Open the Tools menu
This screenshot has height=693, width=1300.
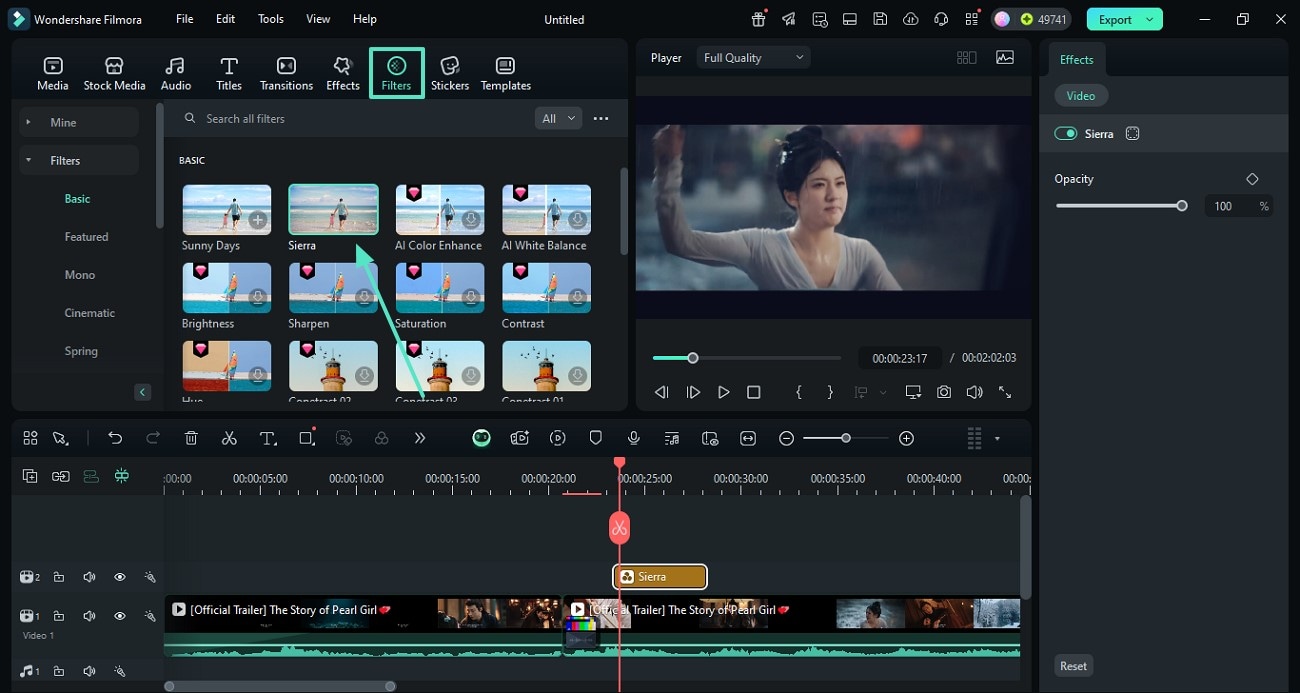coord(271,19)
